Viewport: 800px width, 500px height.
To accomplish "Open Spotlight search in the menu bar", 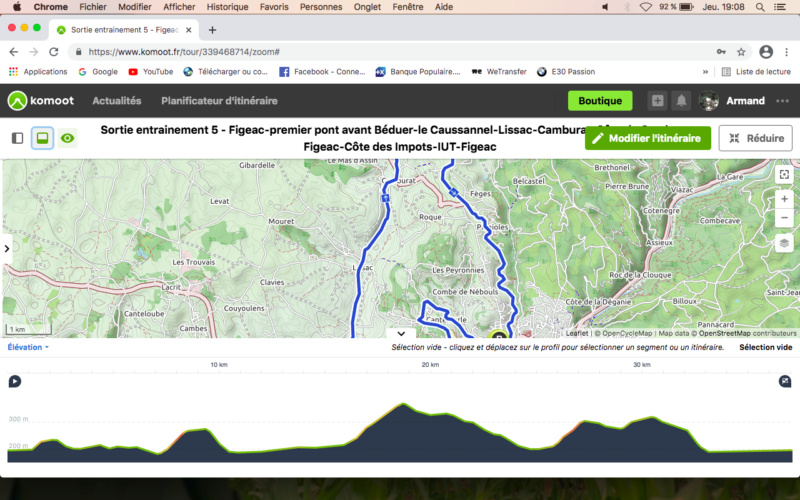I will [x=760, y=7].
